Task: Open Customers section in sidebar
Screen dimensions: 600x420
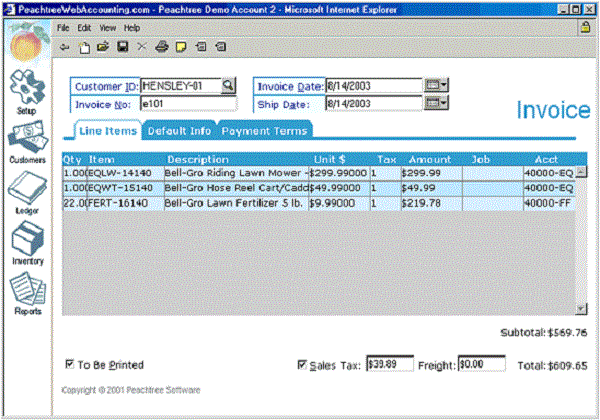Action: [x=27, y=142]
